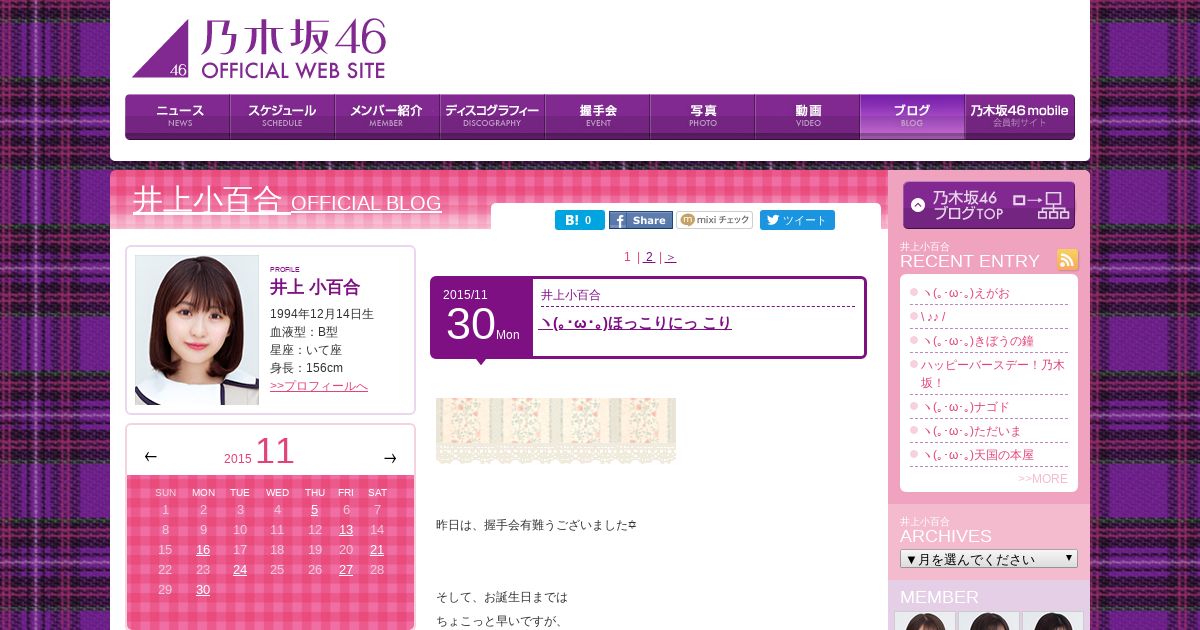This screenshot has height=630, width=1200.
Task: Click first member thumbnail under MEMBER
Action: pos(925,621)
